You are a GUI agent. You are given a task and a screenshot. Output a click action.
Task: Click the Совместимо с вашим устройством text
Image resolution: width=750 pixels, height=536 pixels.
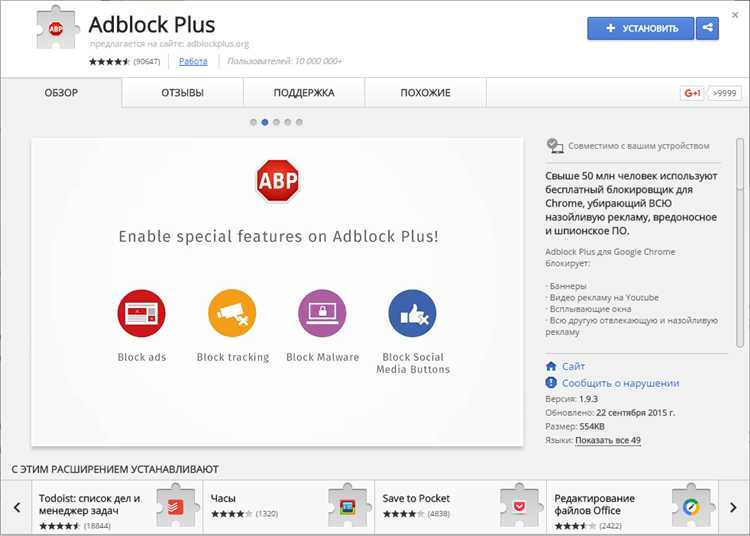[x=639, y=146]
